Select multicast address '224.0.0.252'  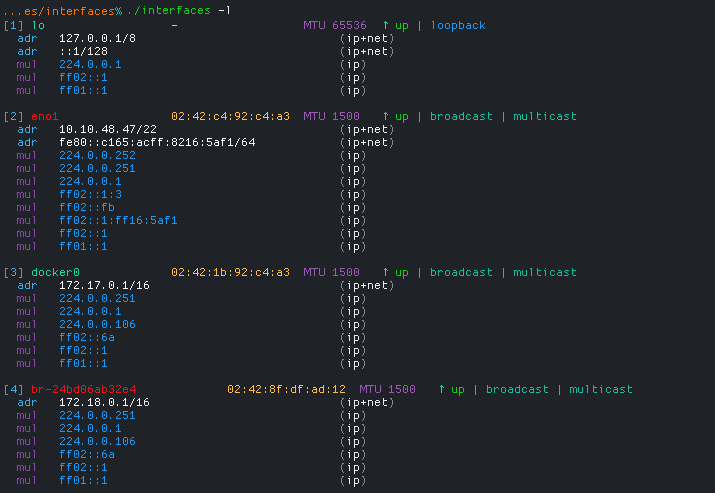click(97, 156)
